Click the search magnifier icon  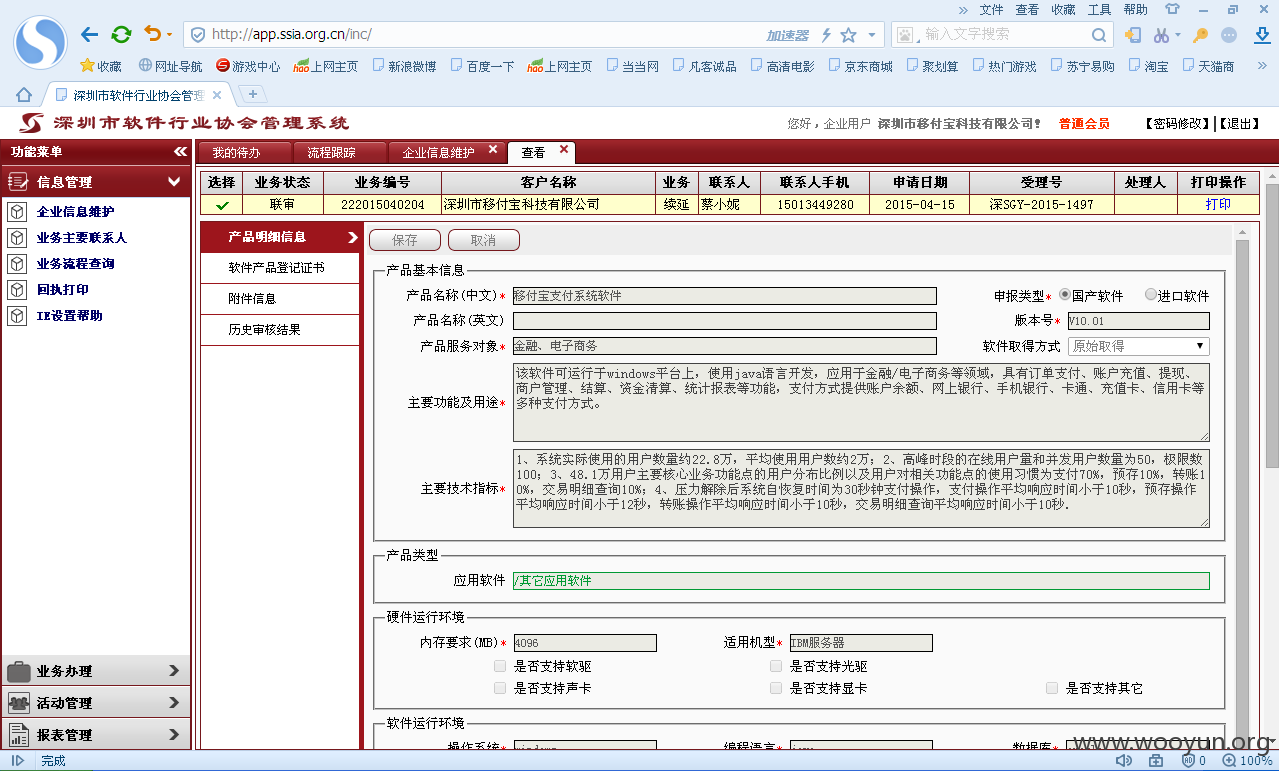tap(1098, 35)
